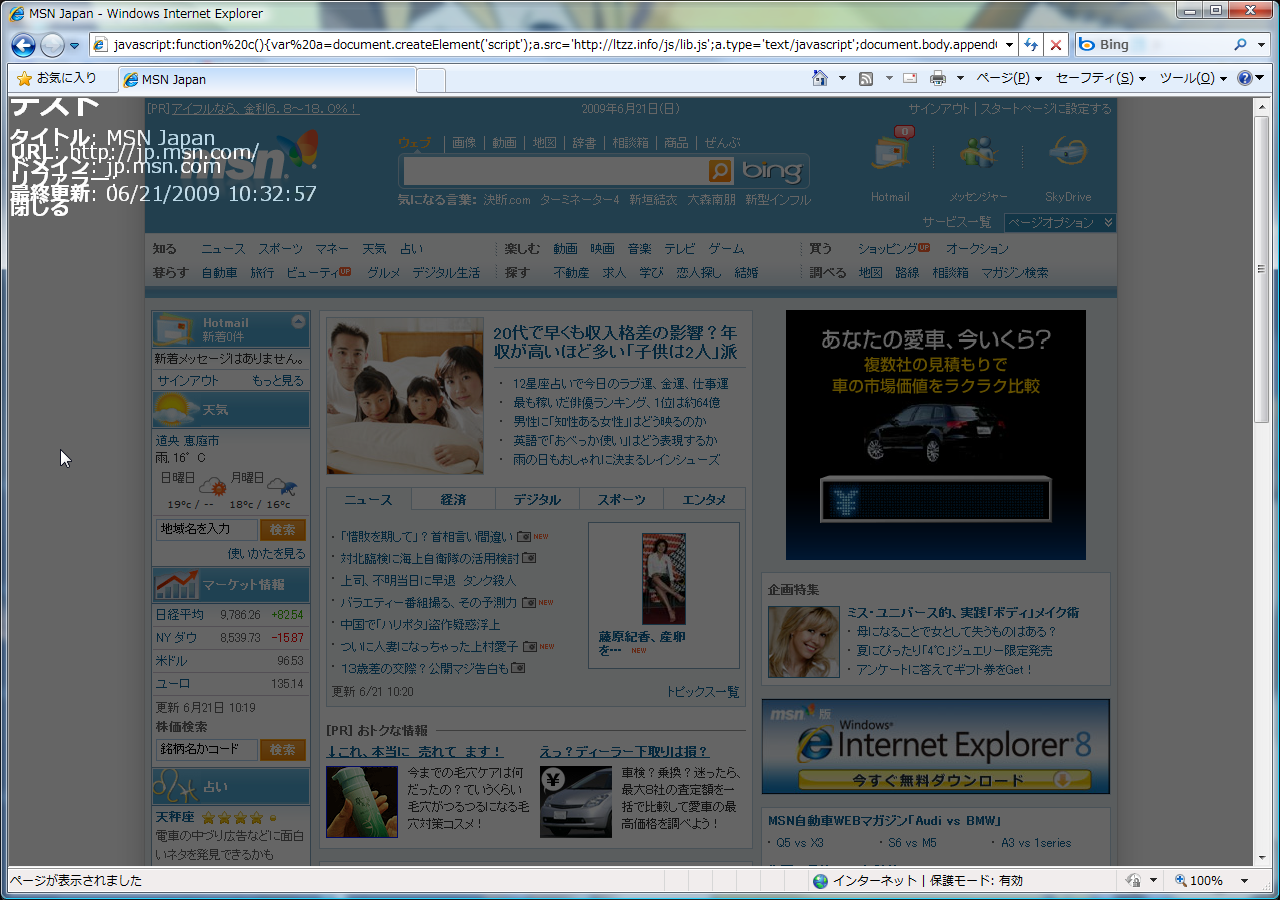Click the Hotmail icon in MSN header
The image size is (1280, 900).
(890, 155)
